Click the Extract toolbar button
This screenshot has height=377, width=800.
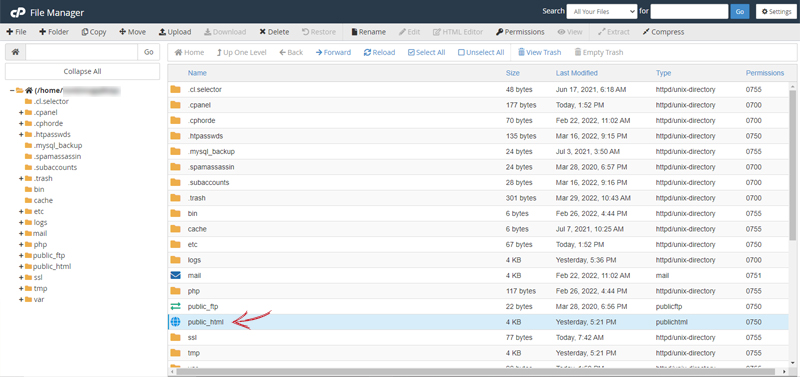coord(614,32)
